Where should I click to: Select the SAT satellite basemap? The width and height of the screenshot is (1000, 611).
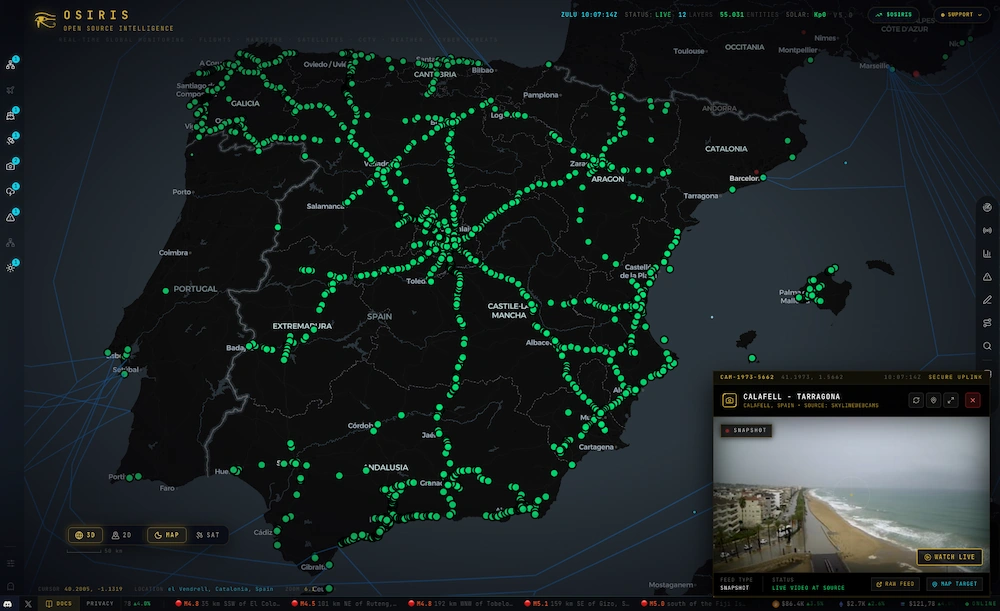pyautogui.click(x=207, y=535)
